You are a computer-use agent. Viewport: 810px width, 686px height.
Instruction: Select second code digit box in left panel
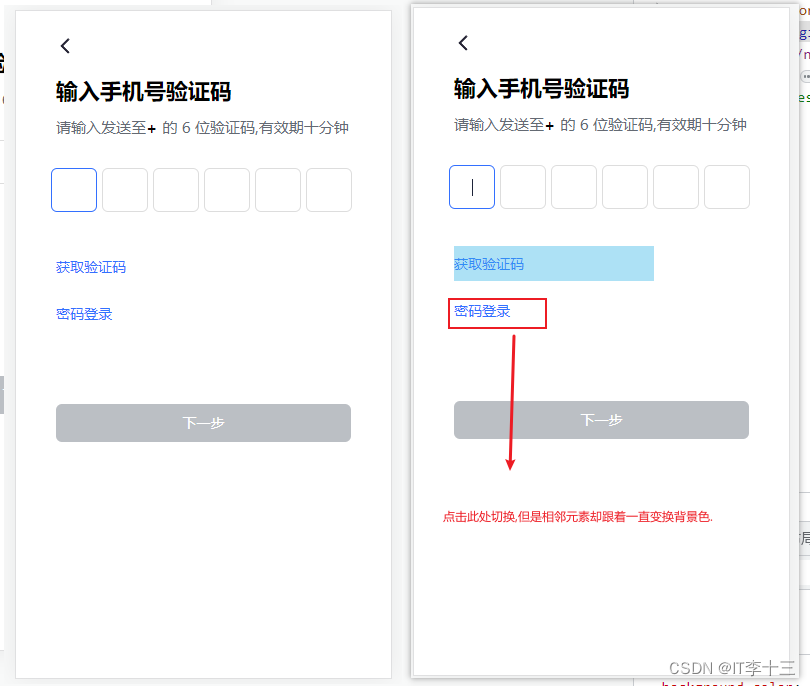(125, 190)
